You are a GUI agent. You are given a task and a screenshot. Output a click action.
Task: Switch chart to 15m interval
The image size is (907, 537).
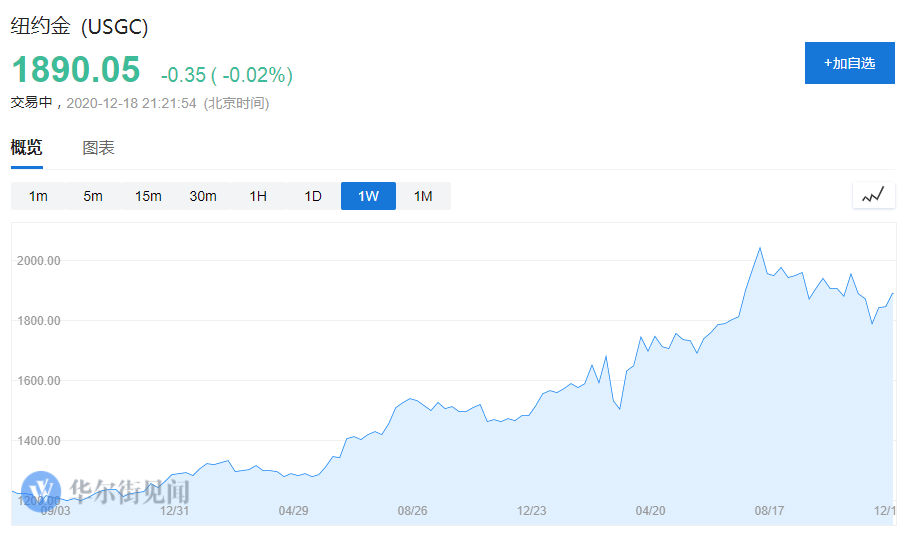coord(148,196)
